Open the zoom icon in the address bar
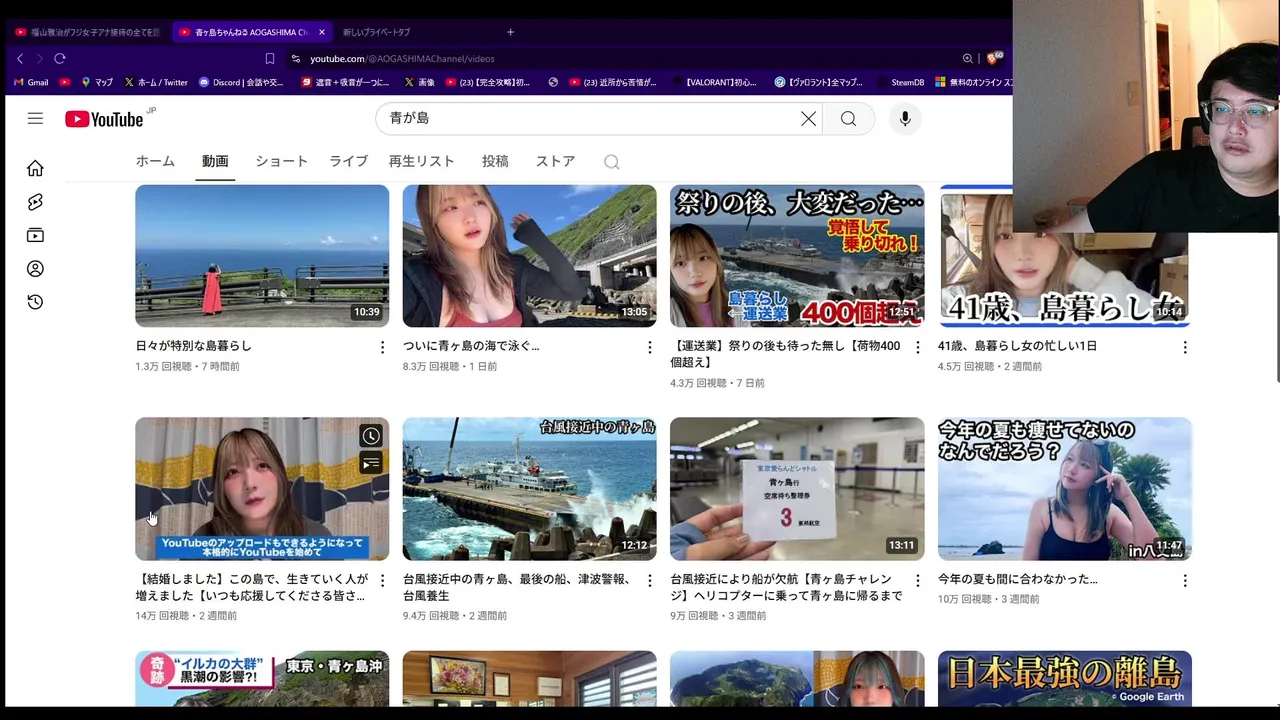 [x=967, y=59]
